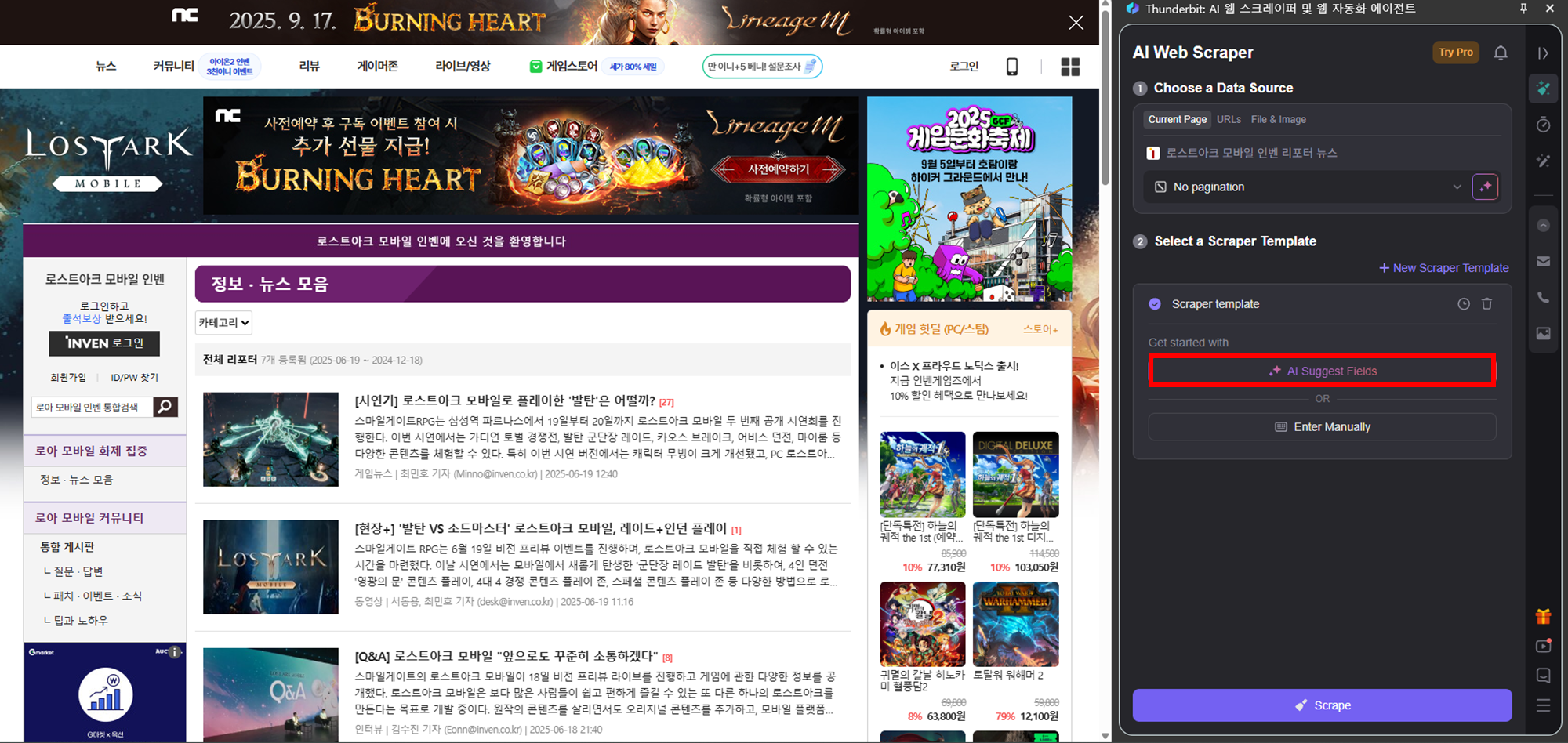View scraper template history clock icon
This screenshot has height=743, width=1568.
pyautogui.click(x=1463, y=304)
